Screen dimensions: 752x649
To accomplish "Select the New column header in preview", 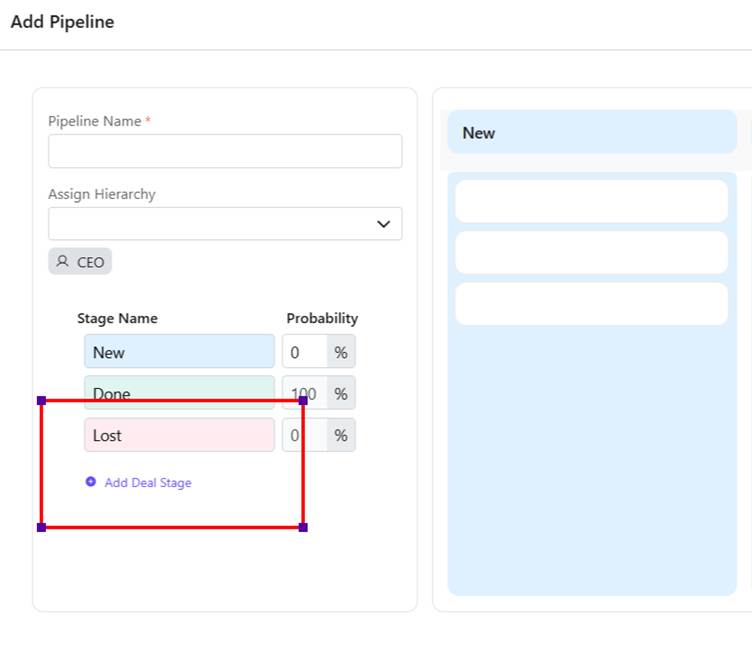I will pos(592,133).
